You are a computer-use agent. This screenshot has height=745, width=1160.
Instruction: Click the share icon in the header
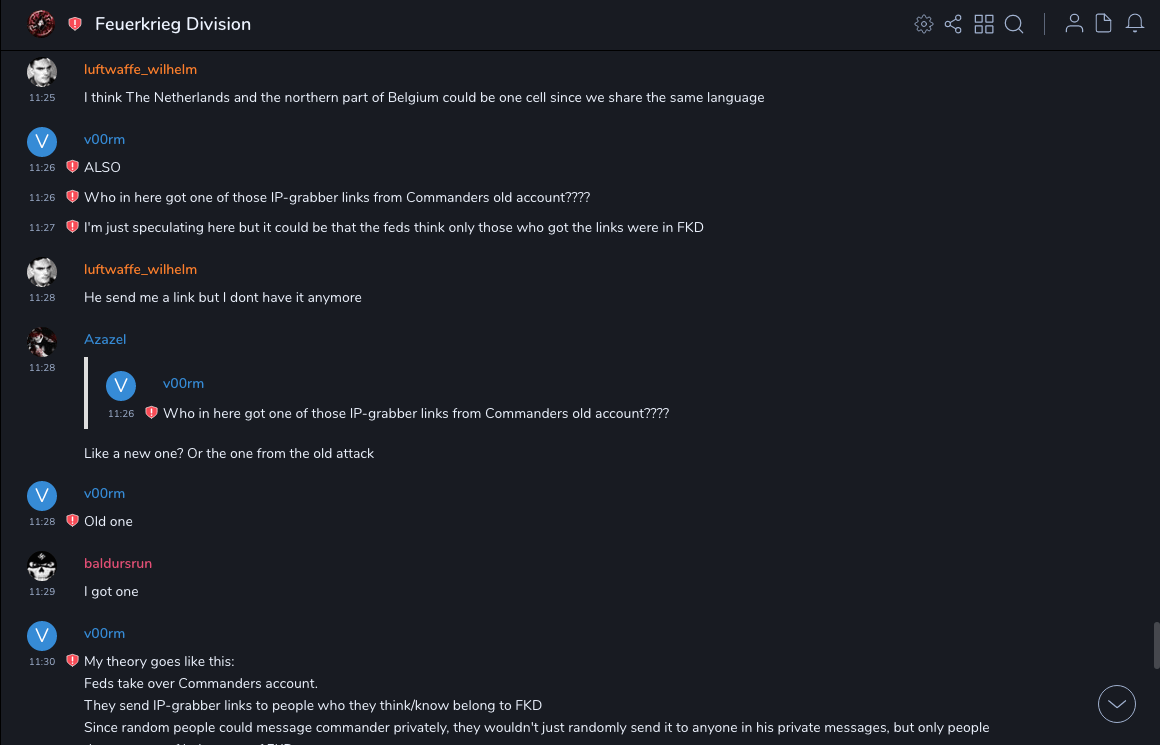click(953, 24)
